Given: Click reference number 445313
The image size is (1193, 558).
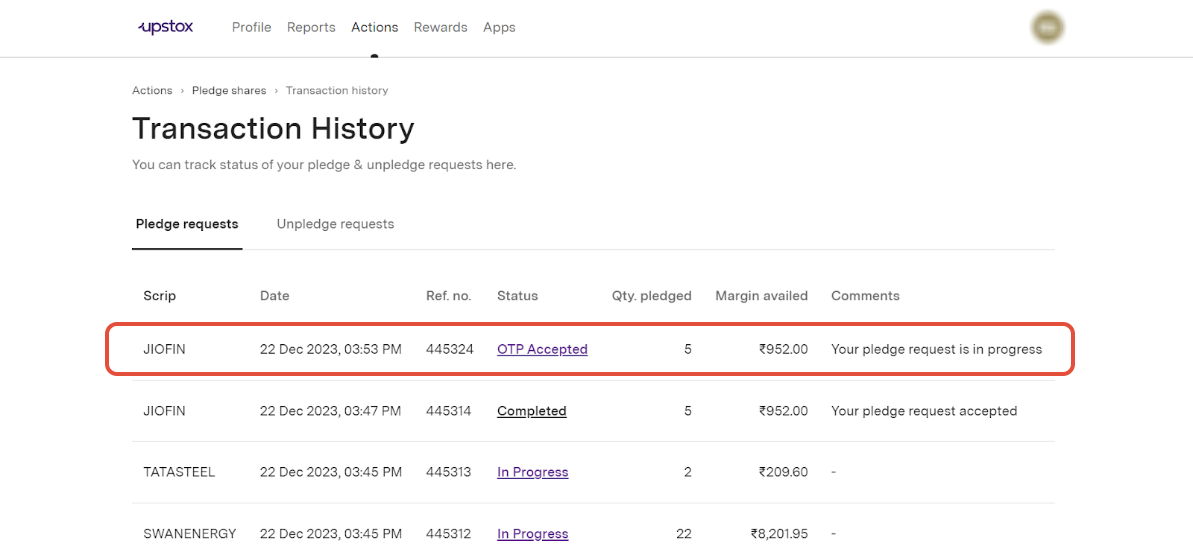Looking at the screenshot, I should (x=449, y=472).
